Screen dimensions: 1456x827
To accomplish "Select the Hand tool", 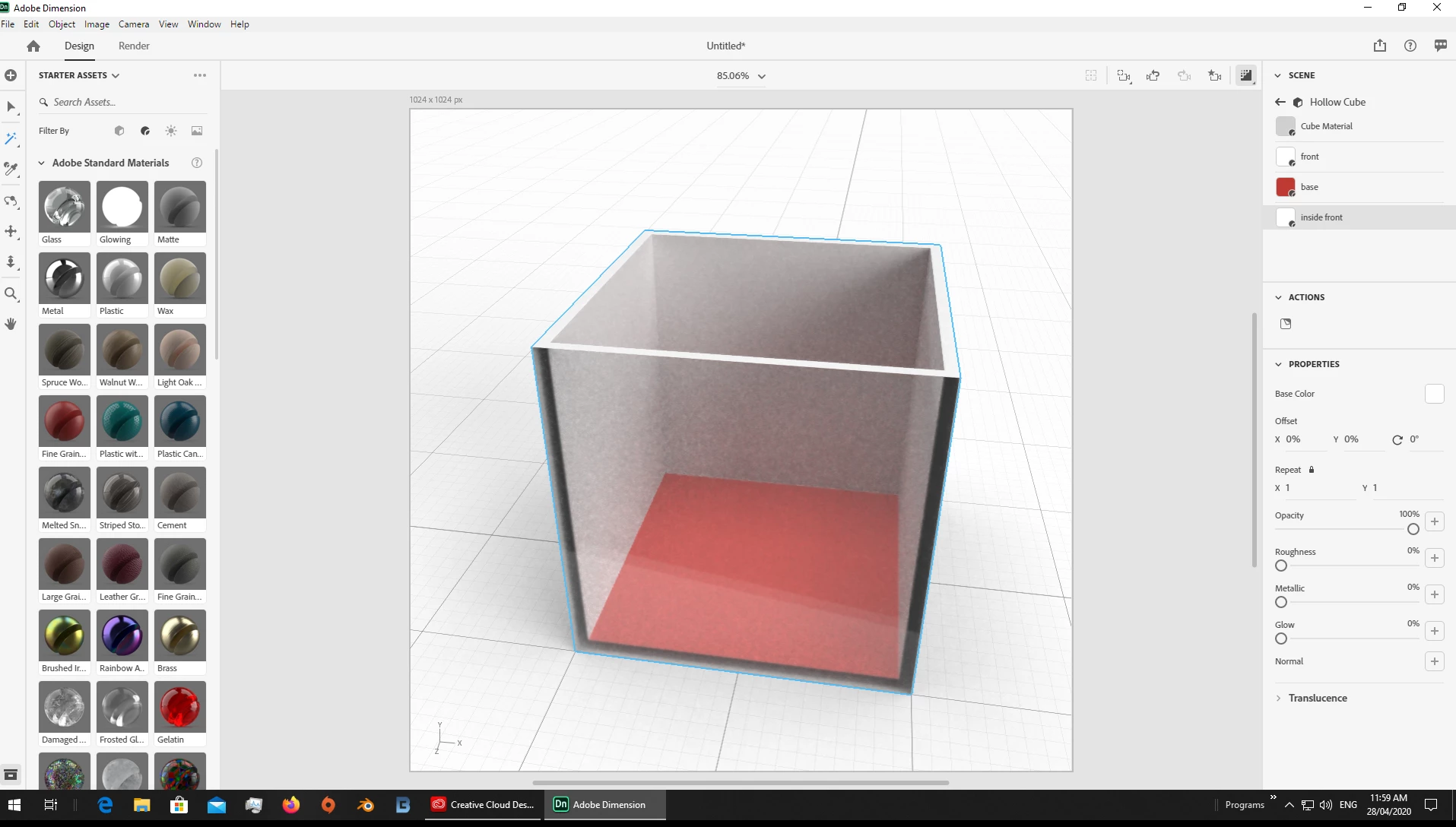I will click(11, 324).
